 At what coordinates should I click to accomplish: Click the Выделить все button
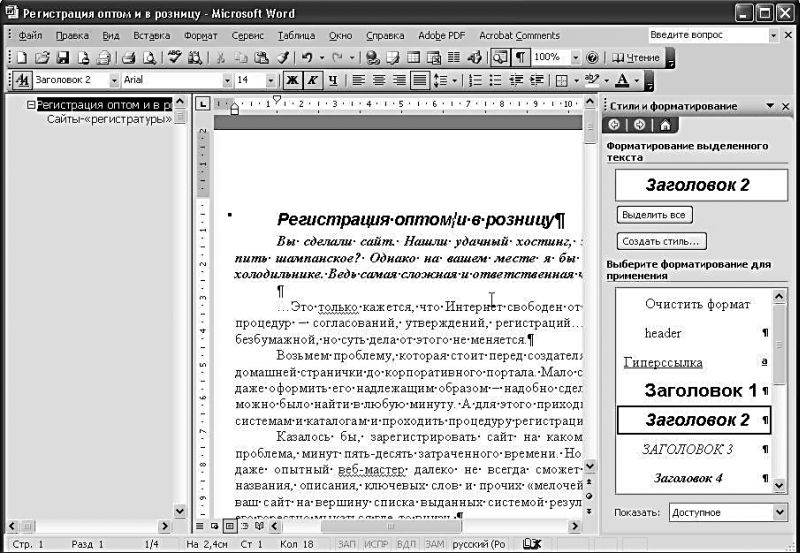point(654,215)
